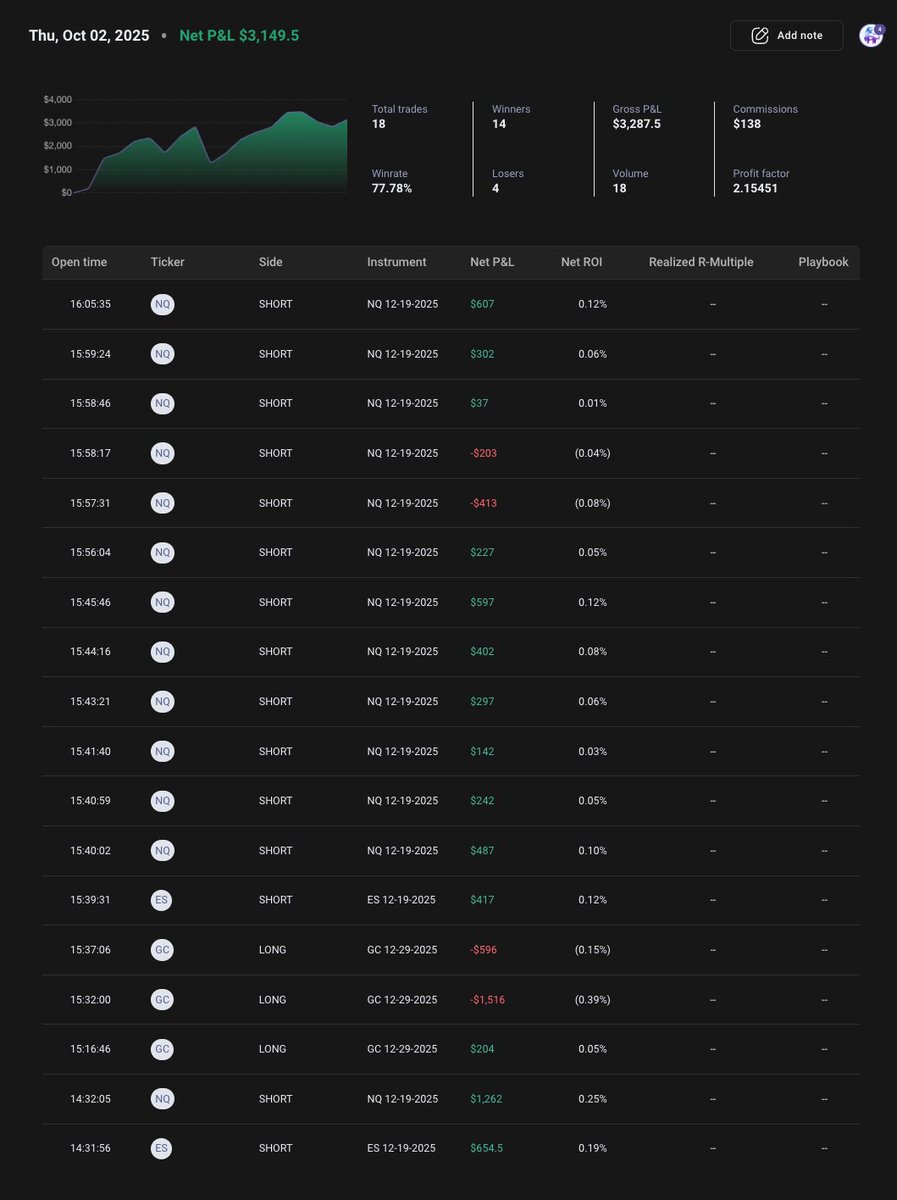Click the Winners 14 value
Image resolution: width=897 pixels, height=1200 pixels.
click(x=499, y=124)
